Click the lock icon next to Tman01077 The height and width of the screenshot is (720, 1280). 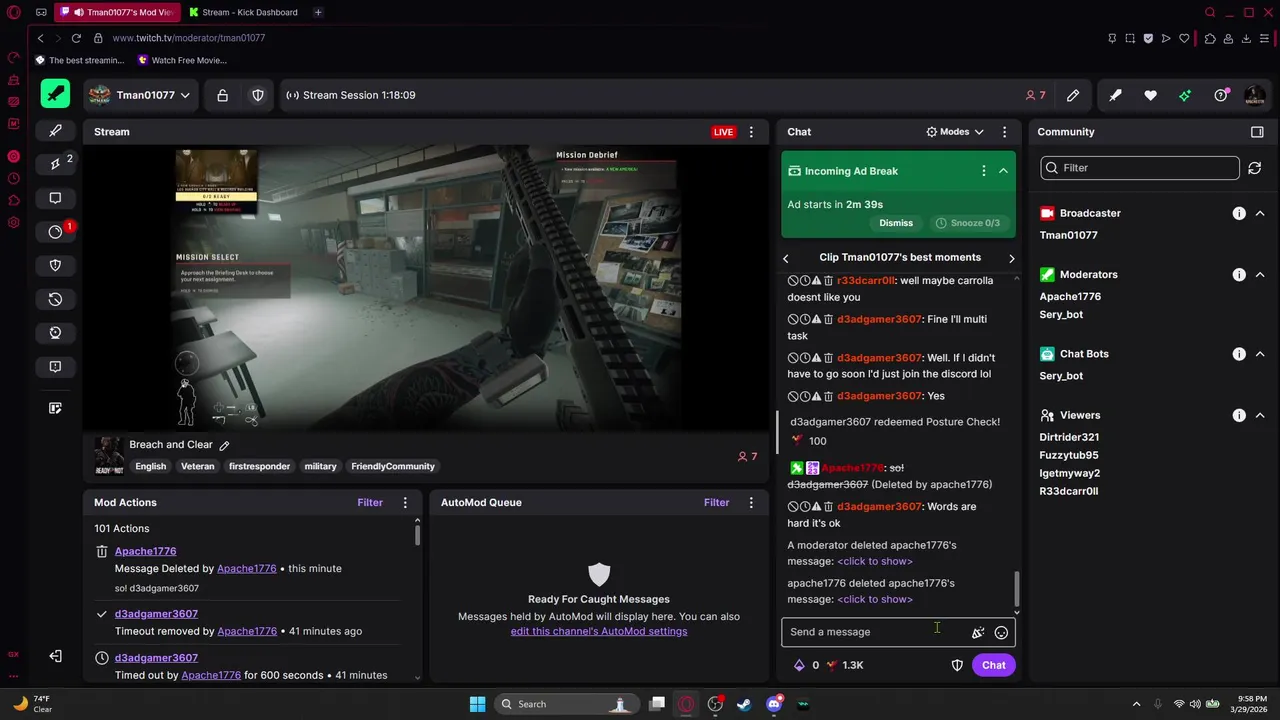(223, 95)
